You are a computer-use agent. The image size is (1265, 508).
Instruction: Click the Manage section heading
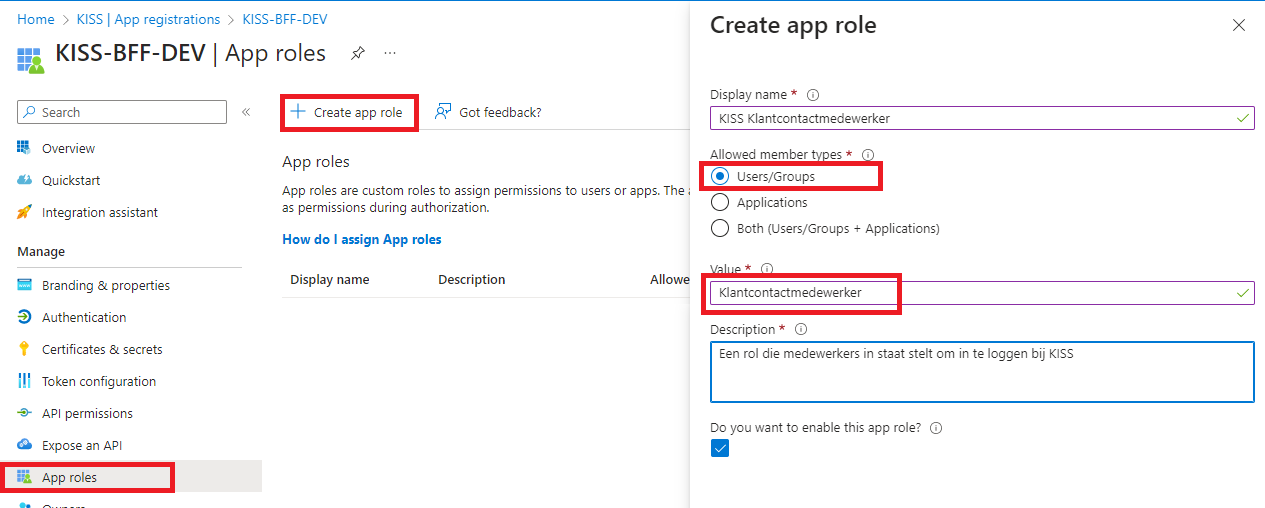click(x=41, y=251)
